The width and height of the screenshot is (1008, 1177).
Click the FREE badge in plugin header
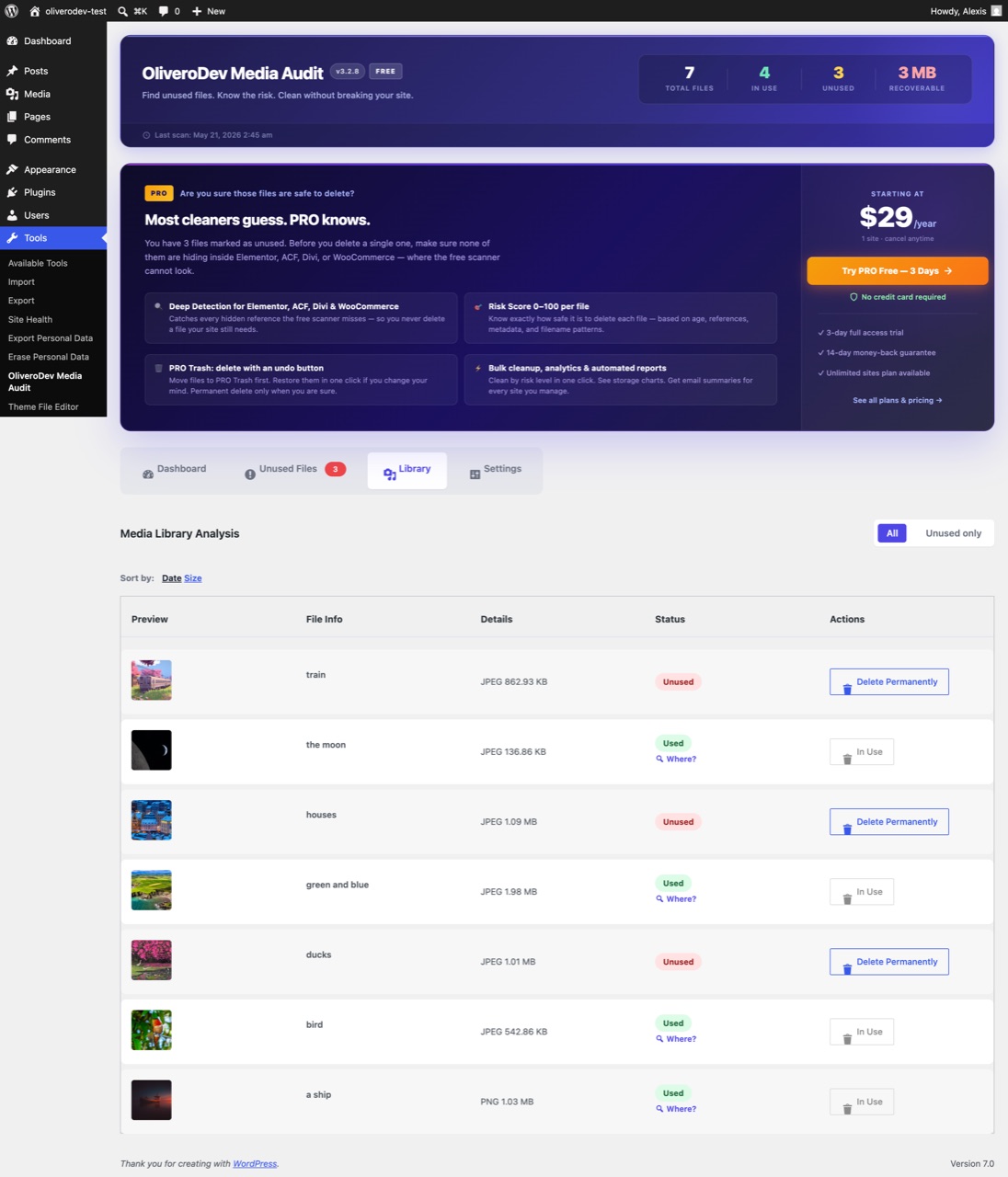[385, 71]
